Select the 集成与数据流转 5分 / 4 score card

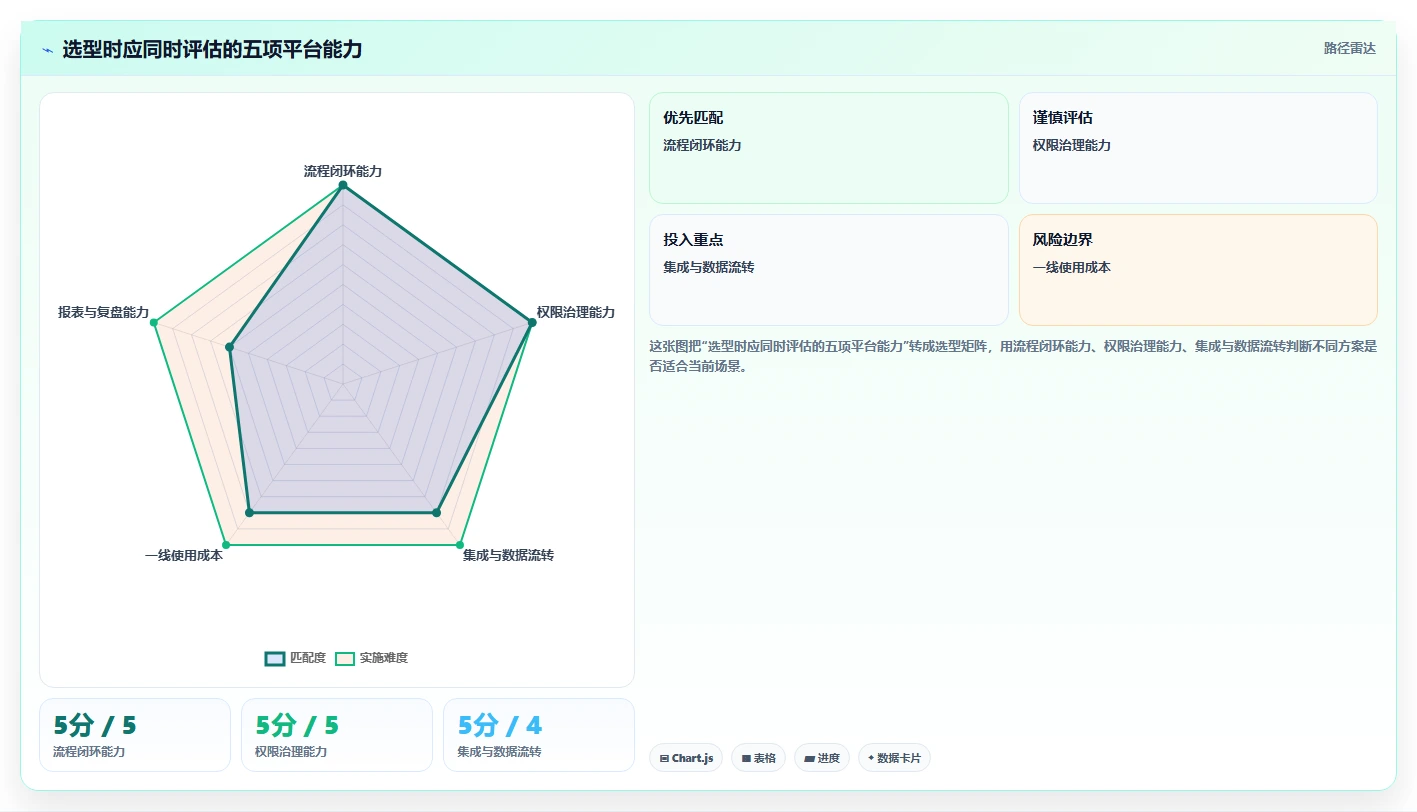point(539,735)
